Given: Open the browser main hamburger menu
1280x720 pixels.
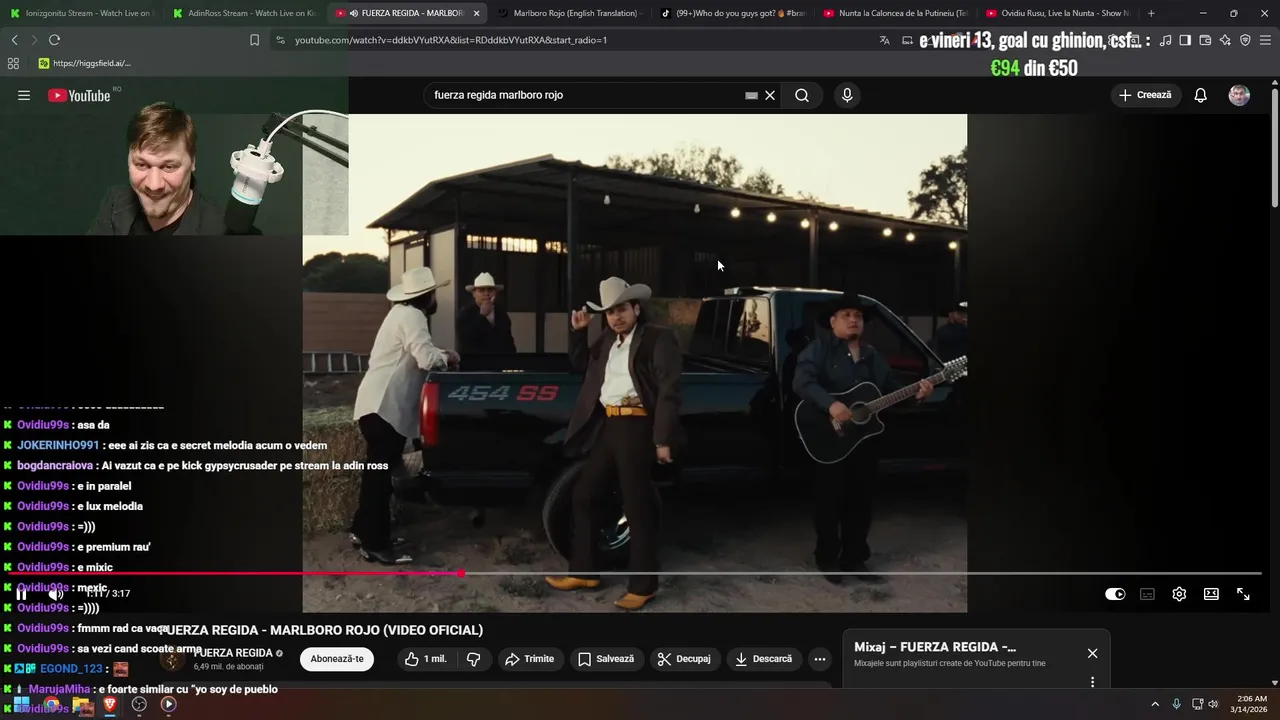Looking at the screenshot, I should (1266, 40).
